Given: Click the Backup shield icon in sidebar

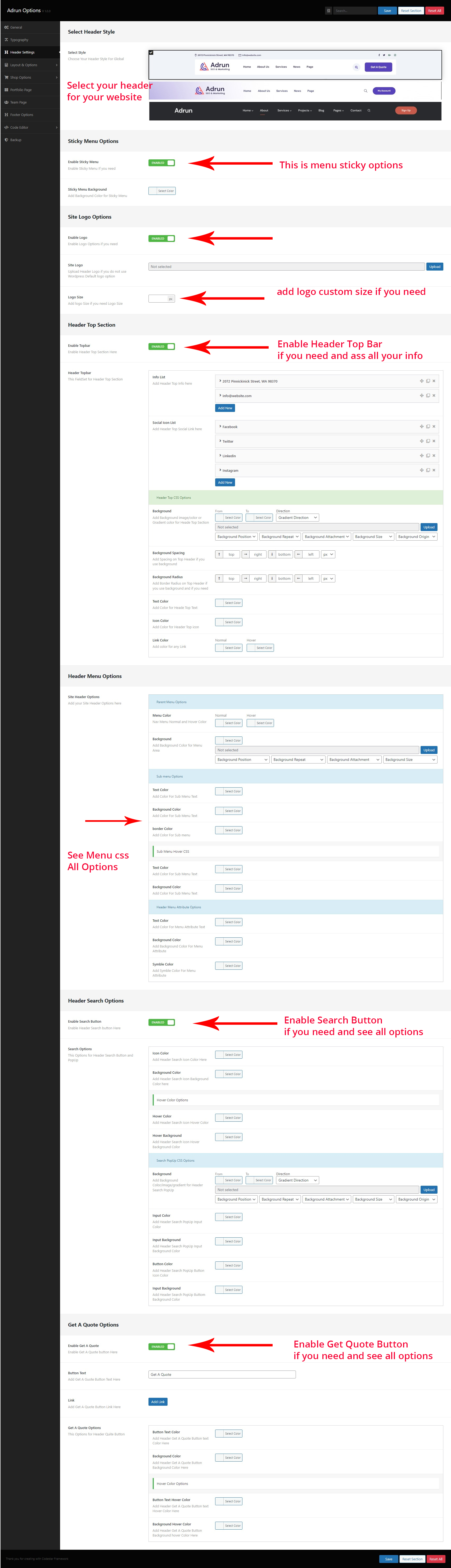Looking at the screenshot, I should coord(6,140).
